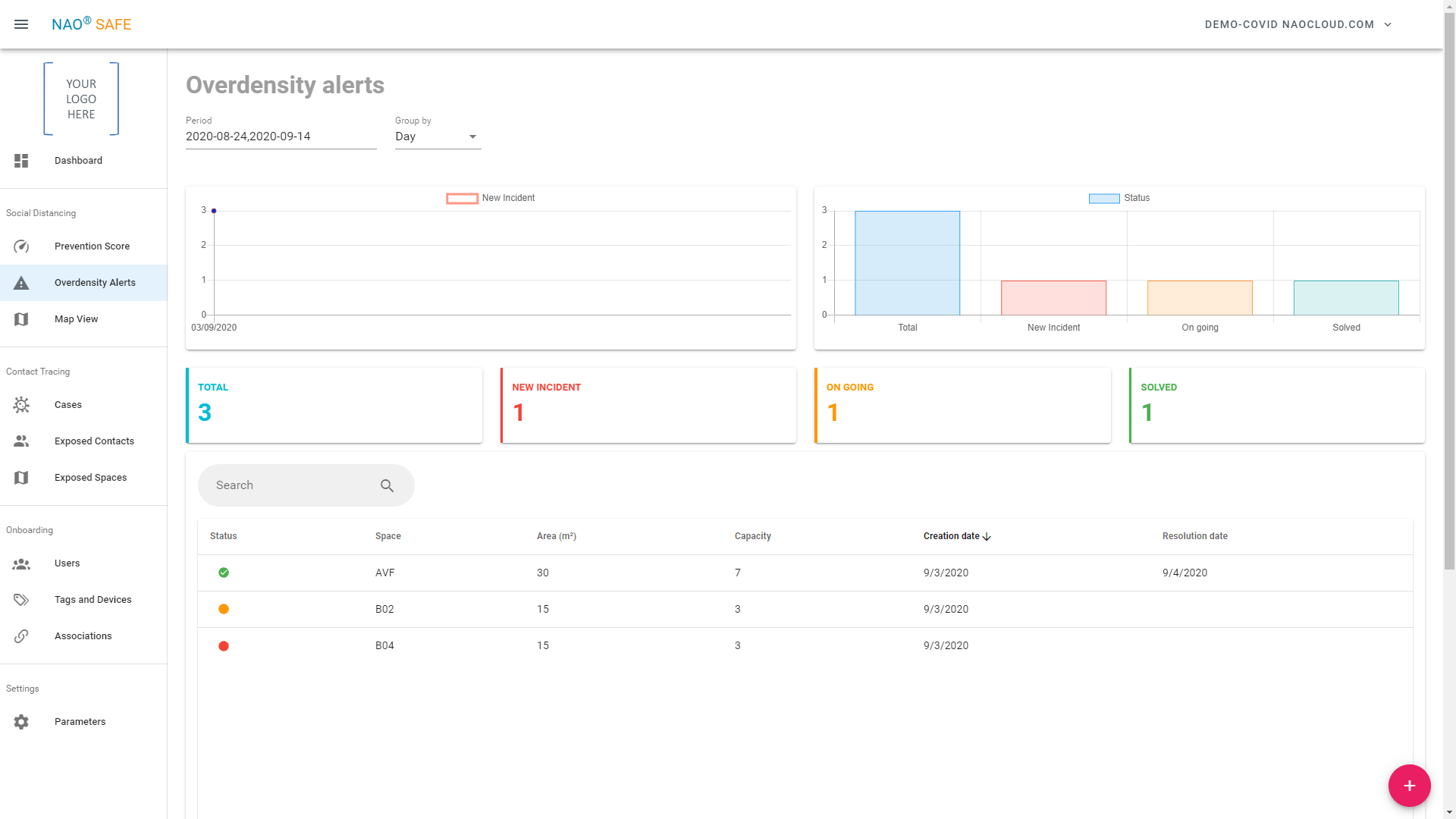This screenshot has height=819, width=1456.
Task: Click the New Incident bar in chart
Action: pyautogui.click(x=1053, y=298)
